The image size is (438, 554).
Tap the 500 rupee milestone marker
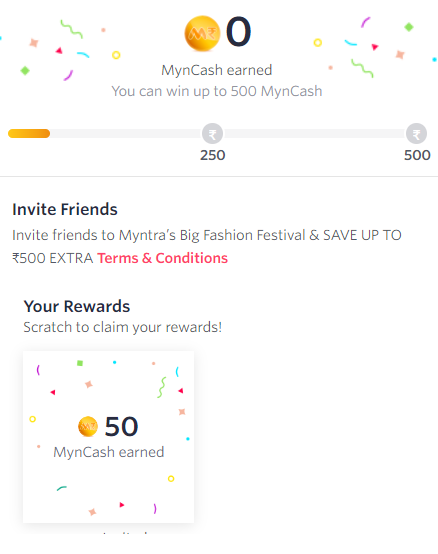(x=416, y=134)
